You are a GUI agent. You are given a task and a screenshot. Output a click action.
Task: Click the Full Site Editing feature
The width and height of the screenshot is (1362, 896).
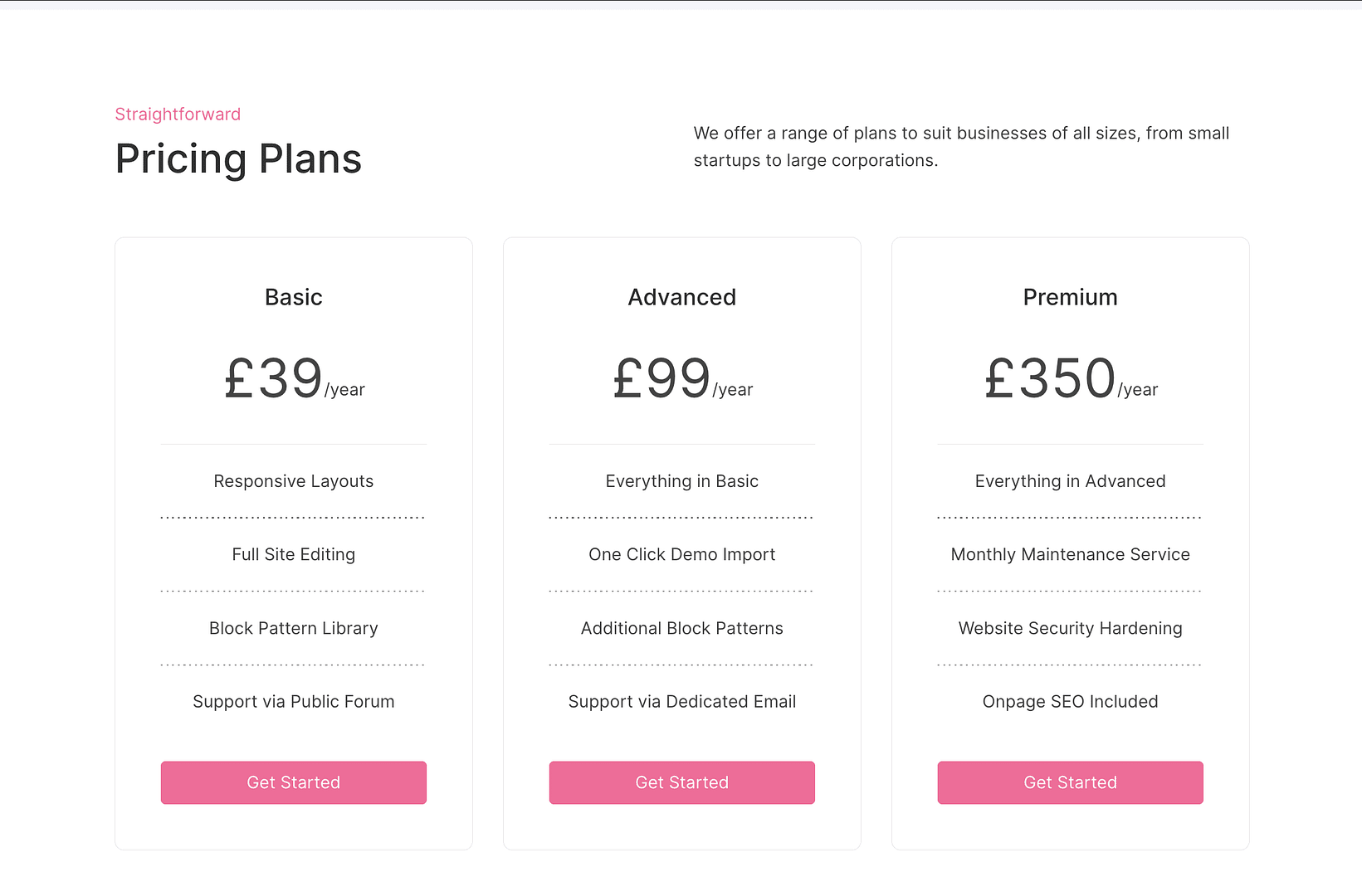point(294,554)
